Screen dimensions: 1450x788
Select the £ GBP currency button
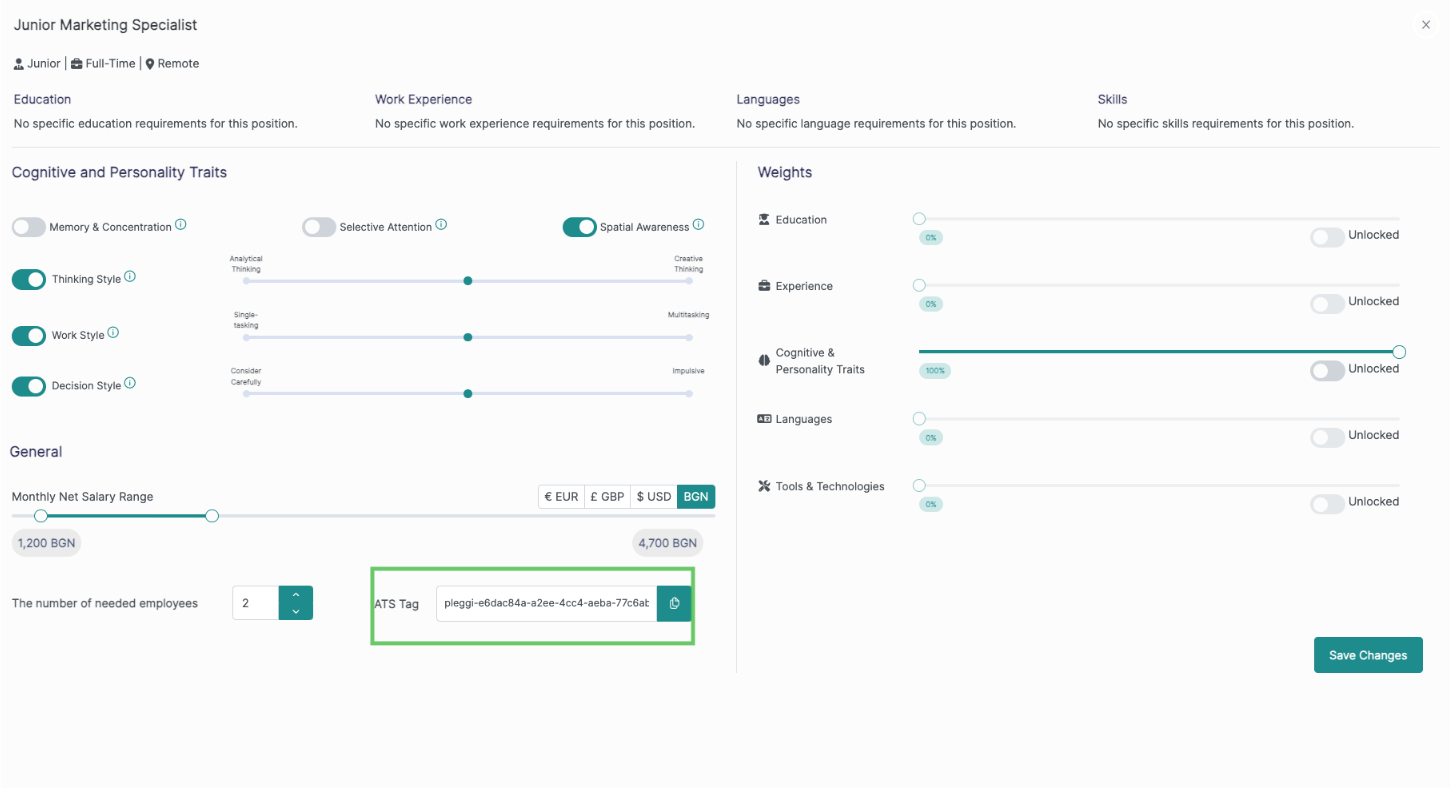tap(607, 497)
